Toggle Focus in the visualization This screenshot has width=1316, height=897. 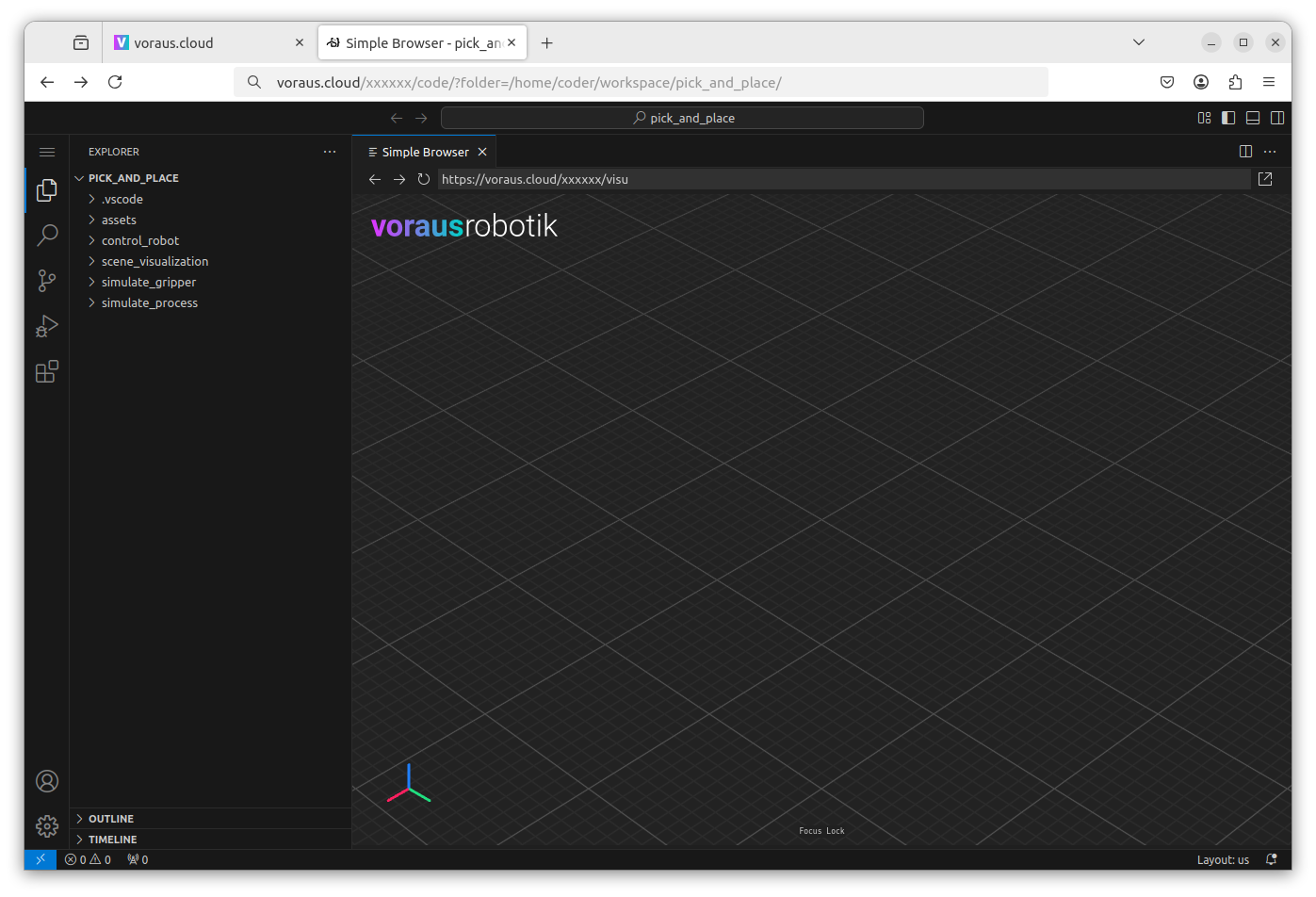click(810, 831)
